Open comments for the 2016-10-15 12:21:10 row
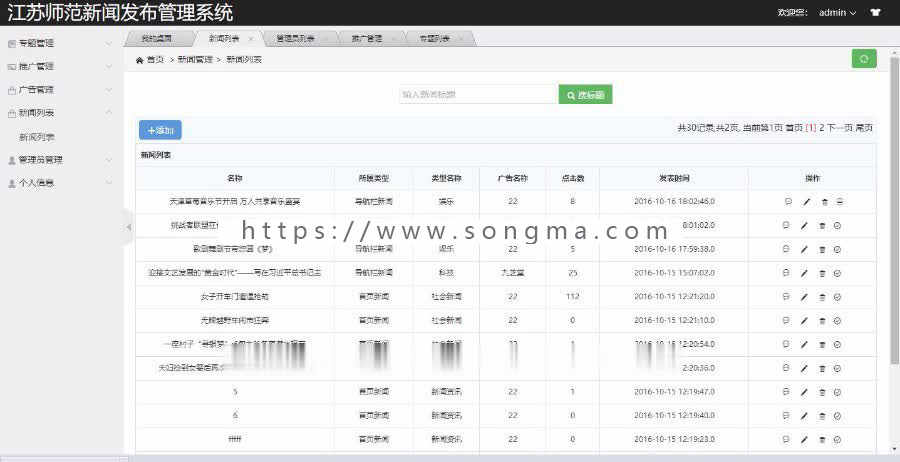 (786, 320)
